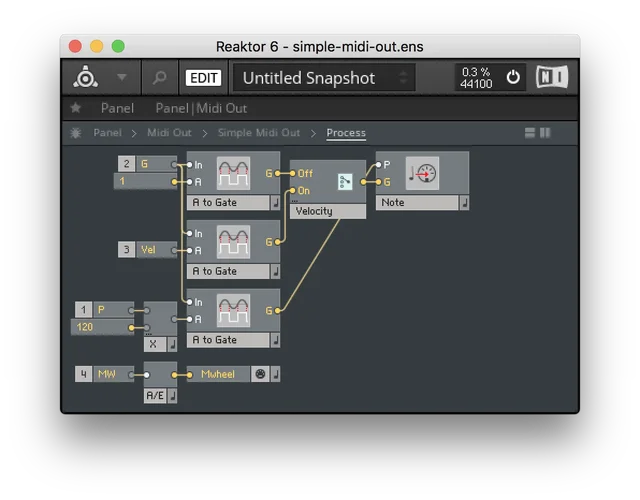The height and width of the screenshot is (500, 640).
Task: Click the note marker on the top A to Gate
Action: pos(276,202)
